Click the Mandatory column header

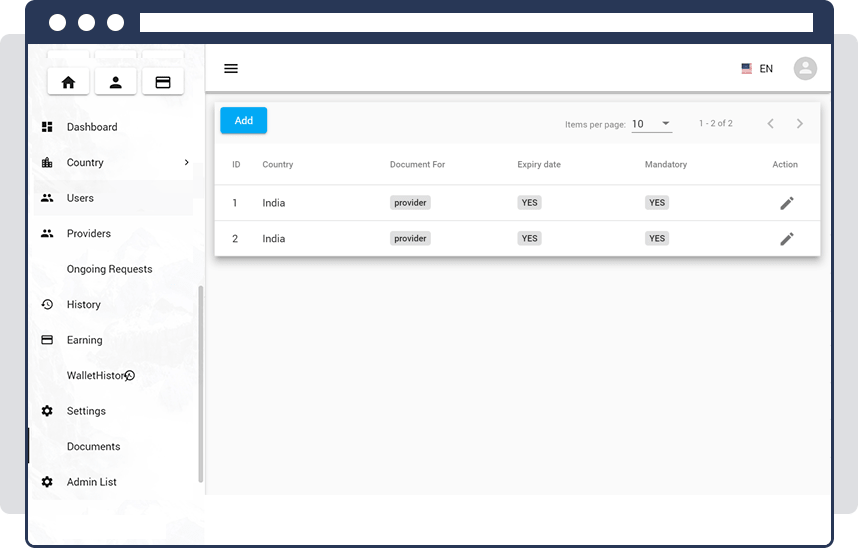665,164
